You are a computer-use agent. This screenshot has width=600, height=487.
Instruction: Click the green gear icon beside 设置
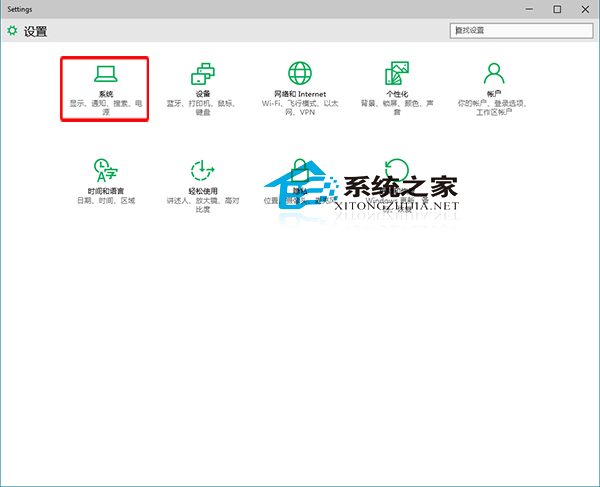coord(12,31)
